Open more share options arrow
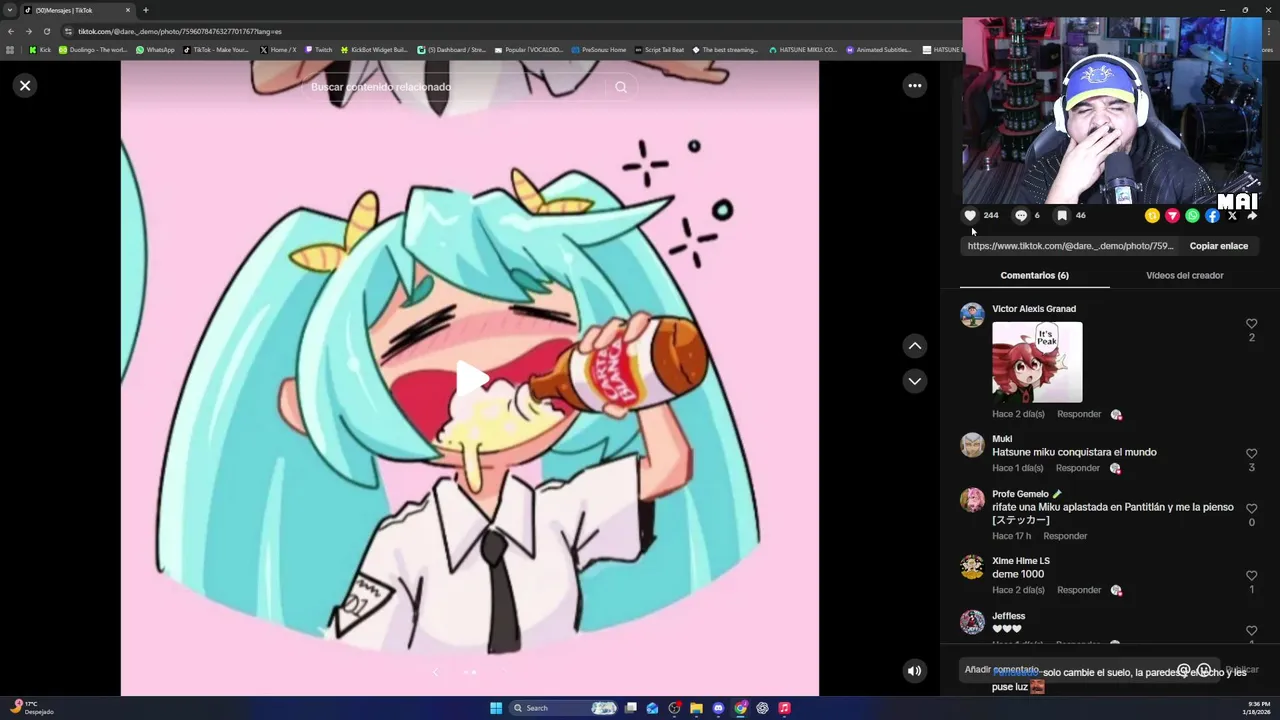The image size is (1280, 720). [1252, 215]
